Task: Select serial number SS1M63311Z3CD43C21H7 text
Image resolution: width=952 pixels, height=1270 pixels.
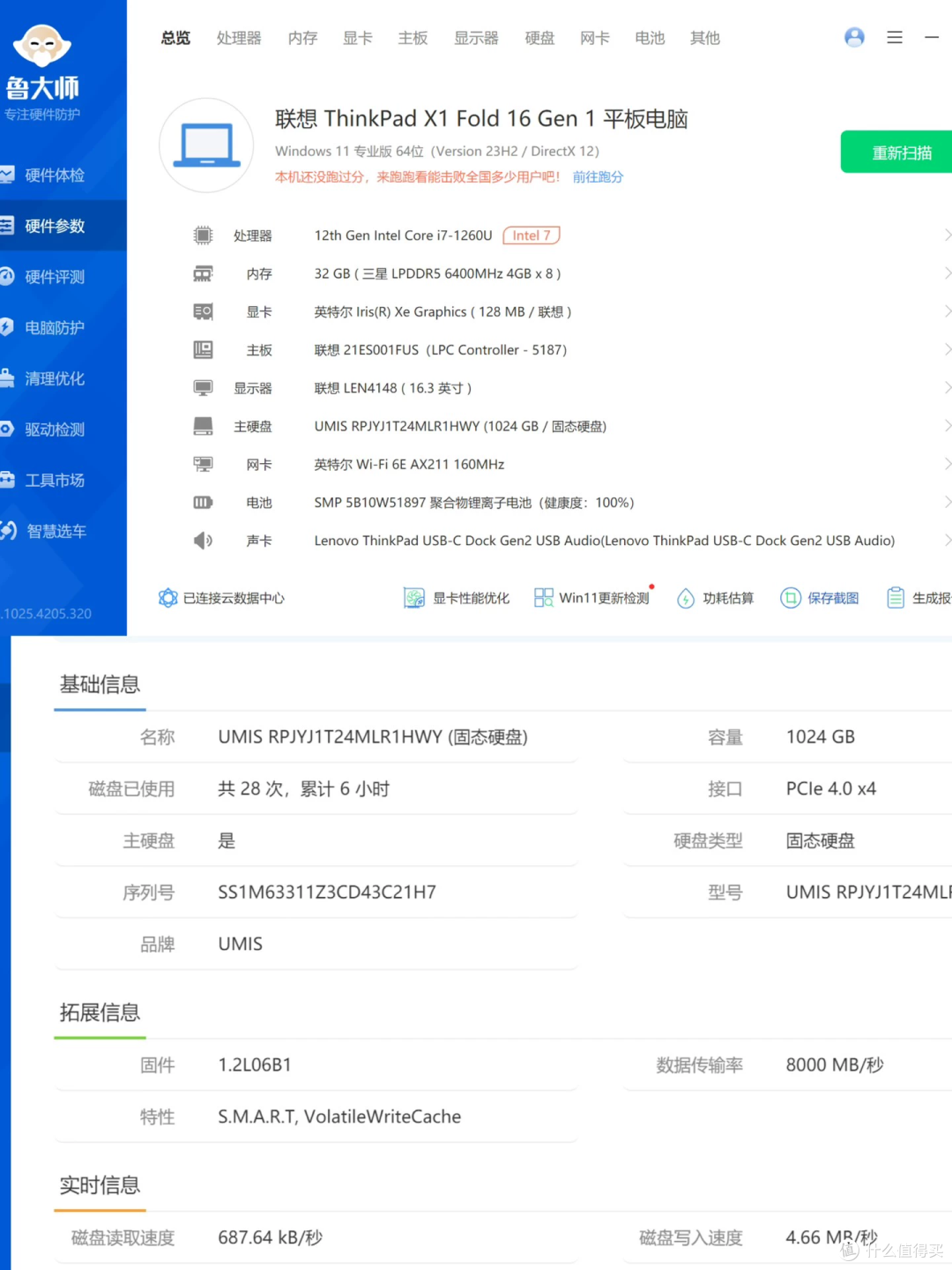Action: point(327,893)
